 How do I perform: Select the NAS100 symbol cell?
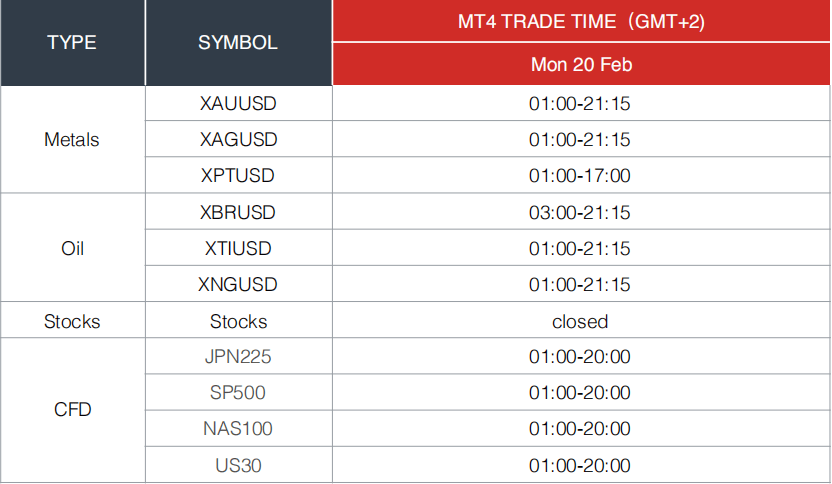coord(238,429)
